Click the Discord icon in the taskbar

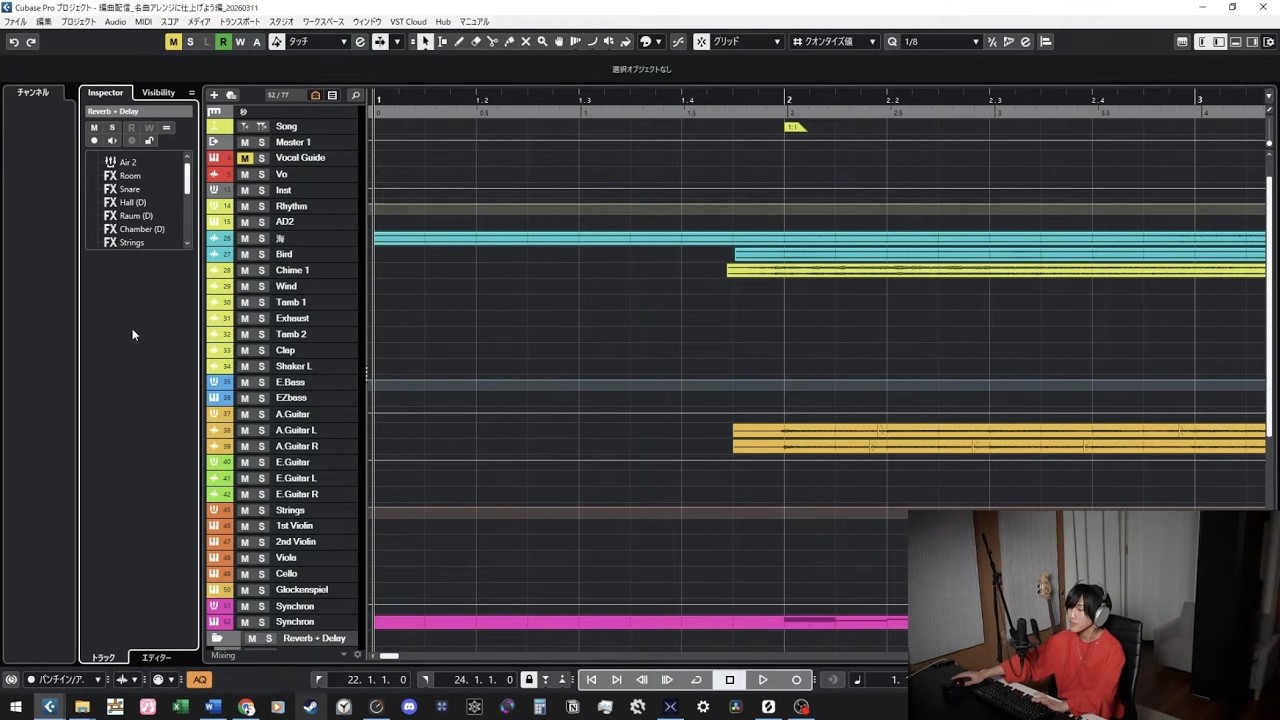tap(409, 707)
